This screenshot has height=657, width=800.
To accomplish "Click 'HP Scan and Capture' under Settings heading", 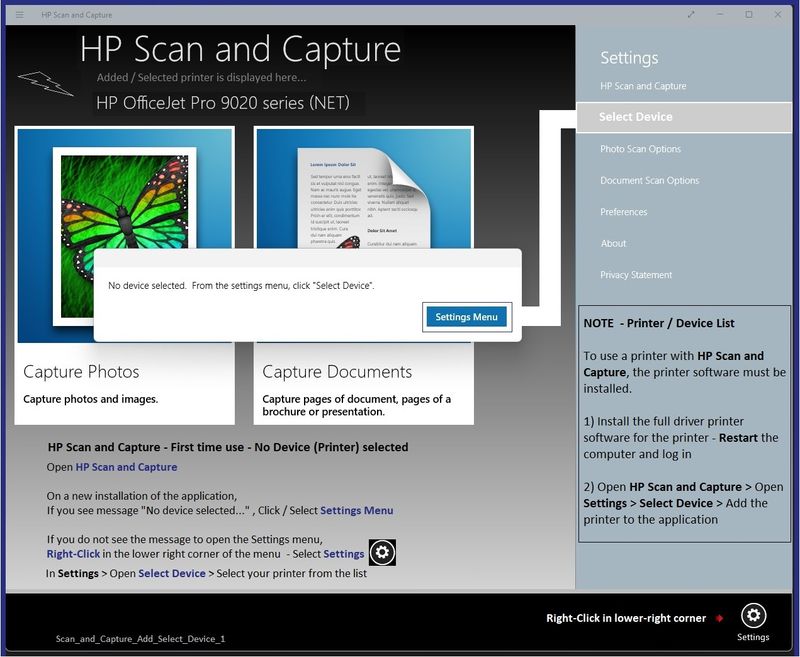I will (643, 86).
